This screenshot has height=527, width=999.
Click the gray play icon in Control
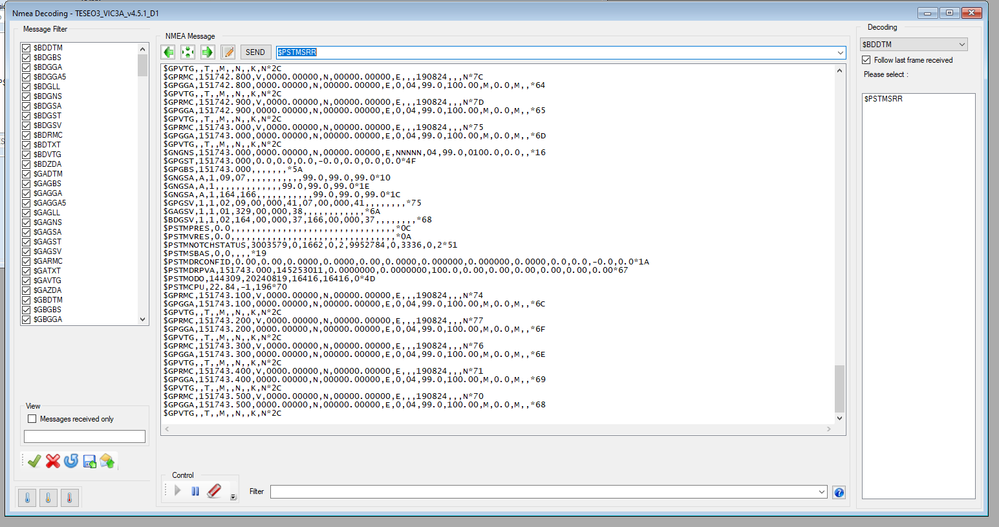[178, 491]
